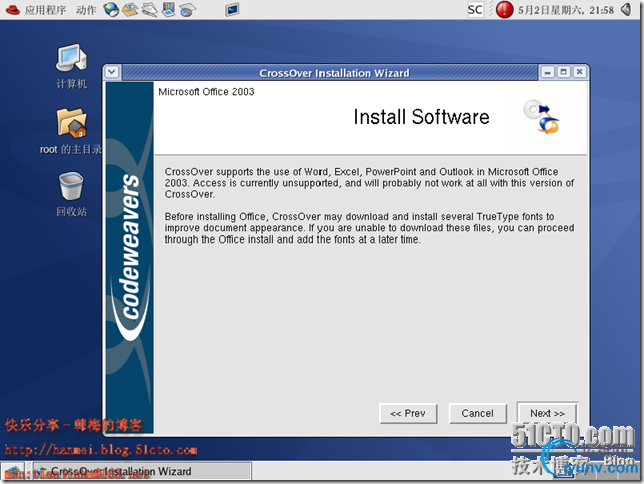Open the 动作 menu

[86, 10]
